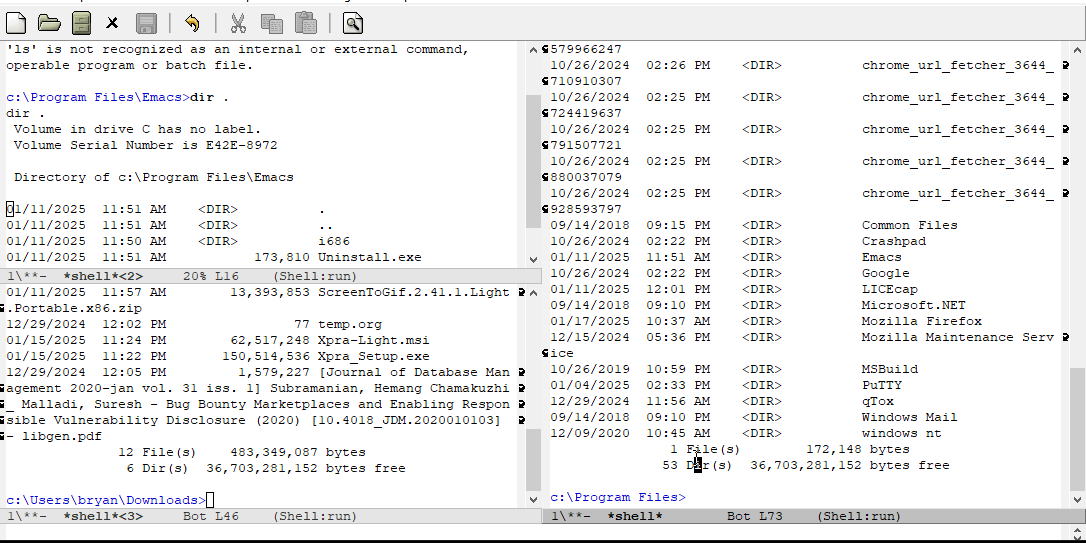Click the 'Emacs' directory row in Program Files listing
Image resolution: width=1086 pixels, height=543 pixels.
tap(726, 257)
